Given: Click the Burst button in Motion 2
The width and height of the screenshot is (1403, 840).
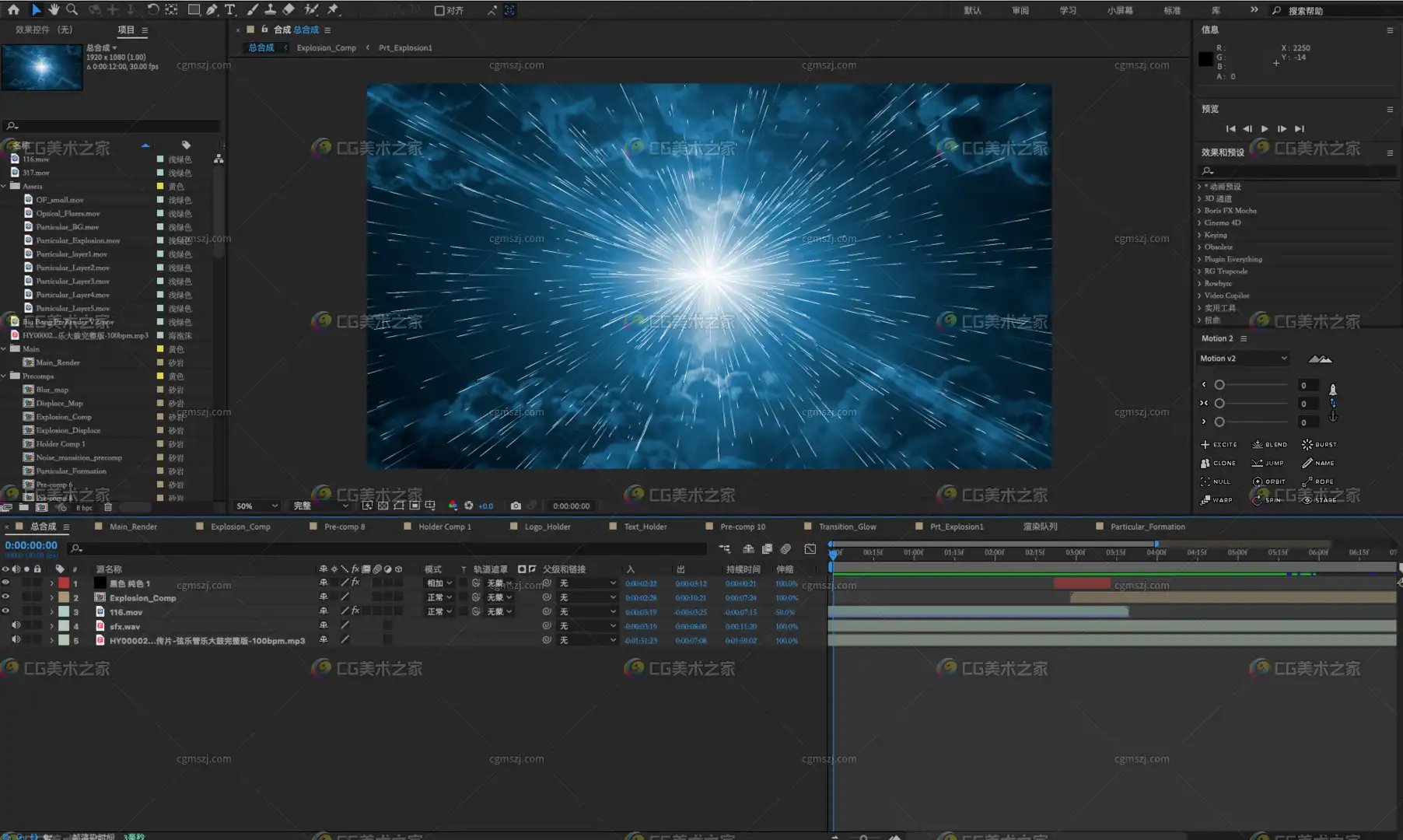Looking at the screenshot, I should coord(1319,445).
